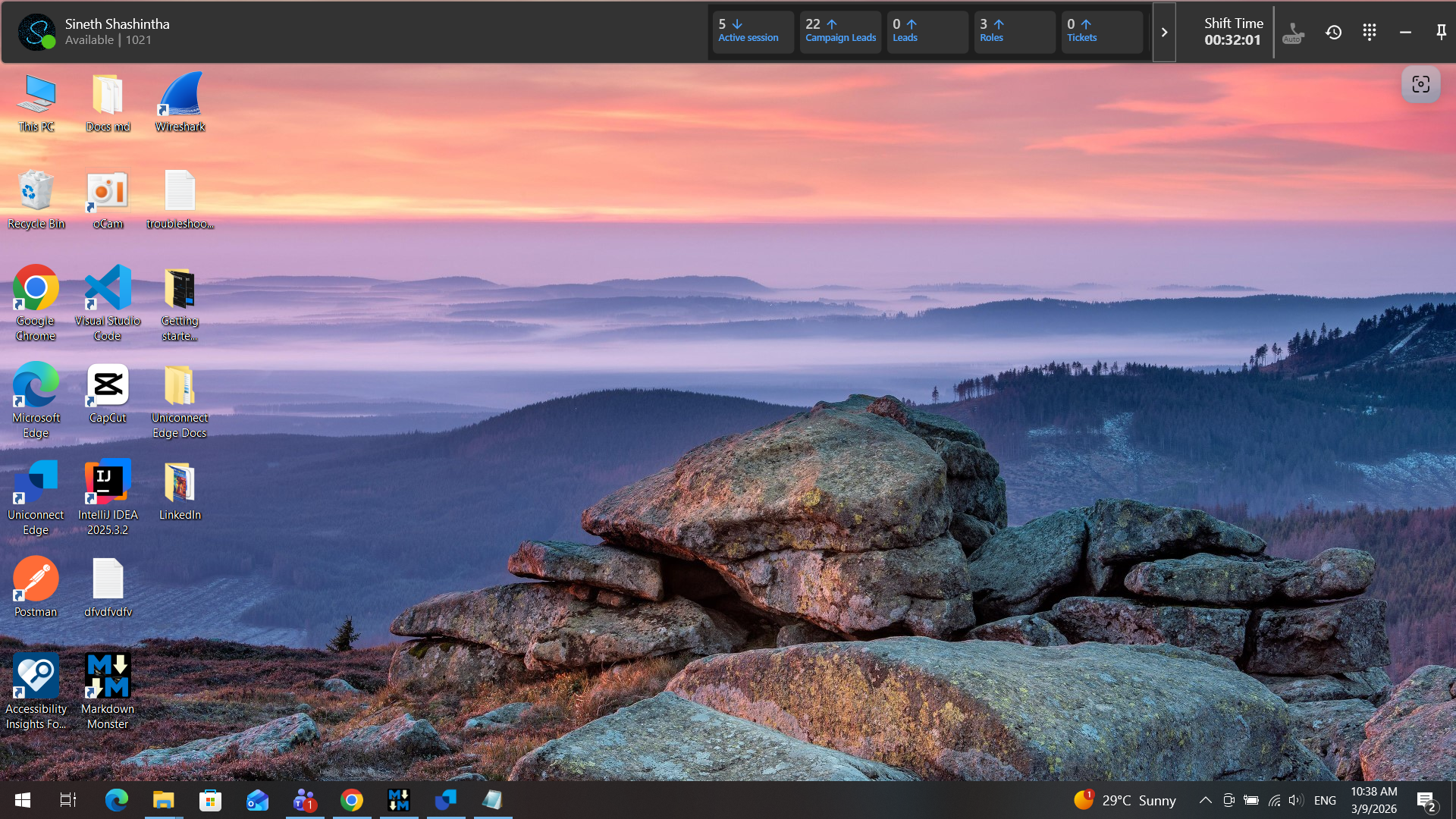Screen dimensions: 1456x819
Task: Open the Campaign Leads tile
Action: pyautogui.click(x=839, y=31)
